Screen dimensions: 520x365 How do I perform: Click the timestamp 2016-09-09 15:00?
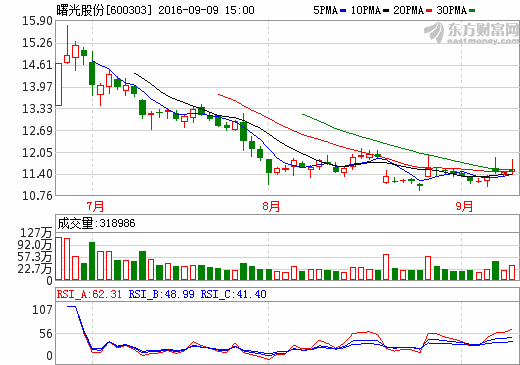[x=206, y=10]
